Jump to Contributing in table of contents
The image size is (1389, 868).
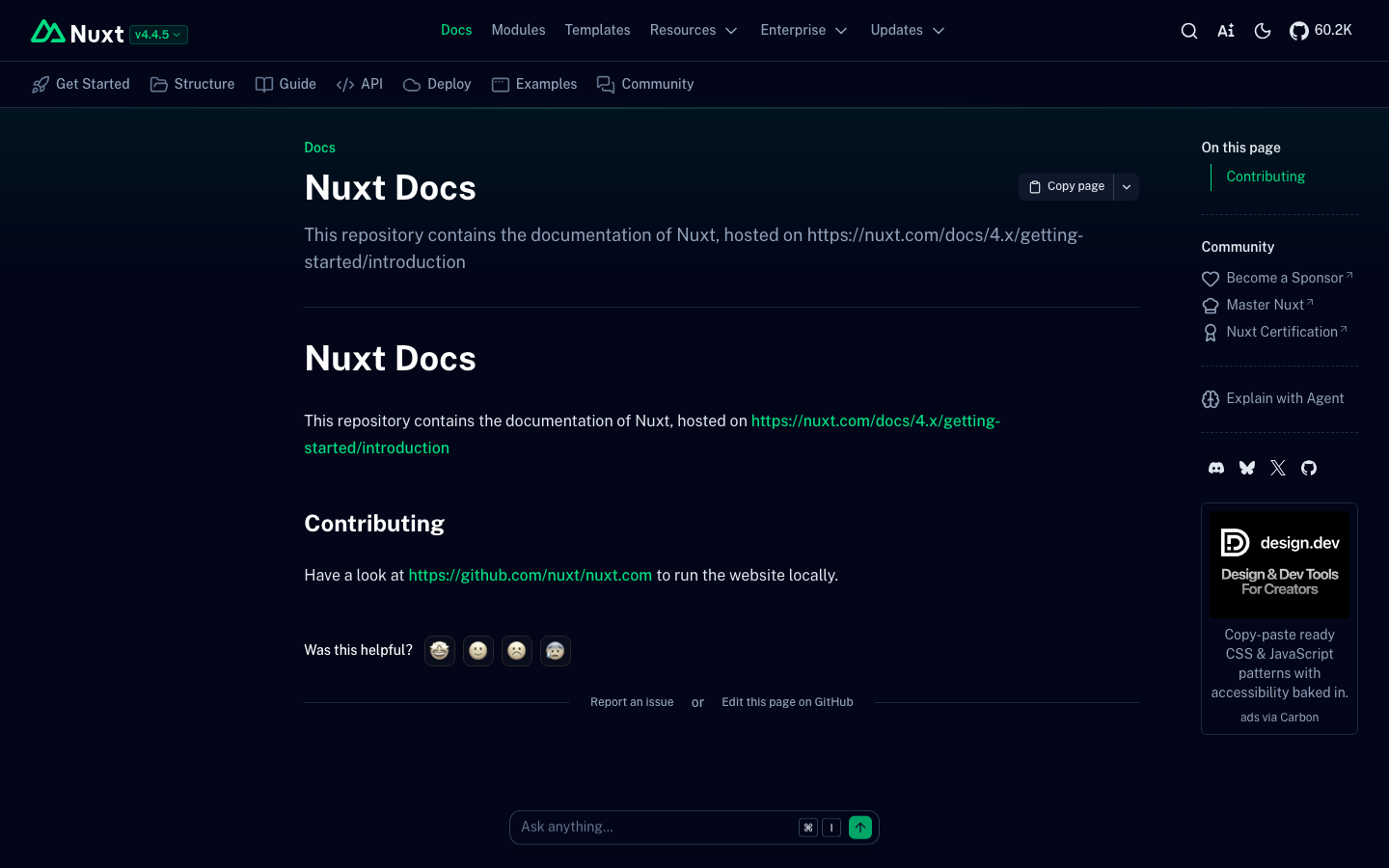tap(1266, 176)
